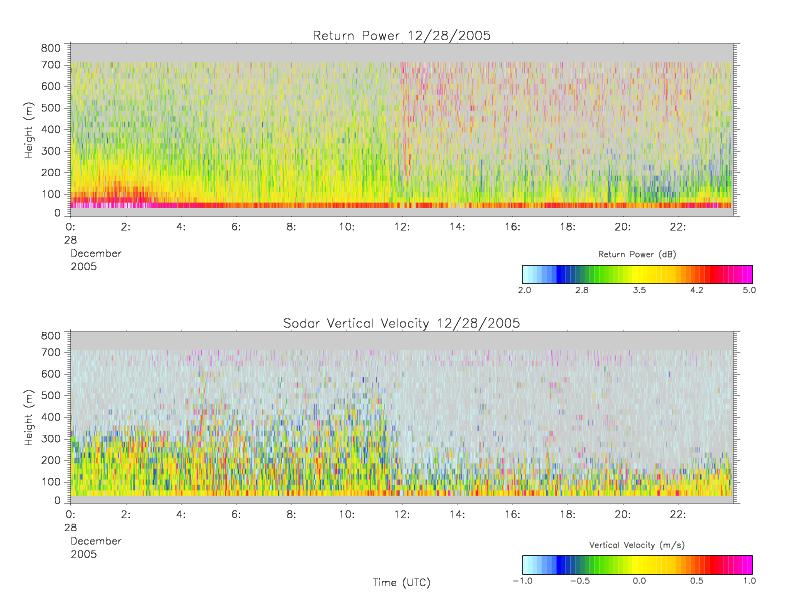The width and height of the screenshot is (791, 611).
Task: Click the "2.8" value on Return Power legend
Action: pos(582,290)
